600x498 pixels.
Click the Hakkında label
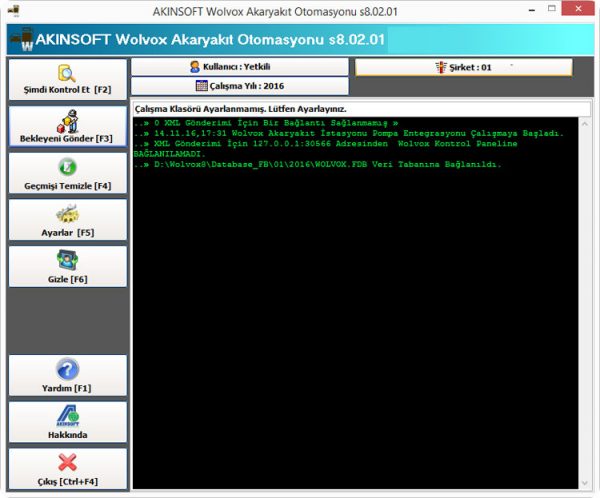coord(67,435)
